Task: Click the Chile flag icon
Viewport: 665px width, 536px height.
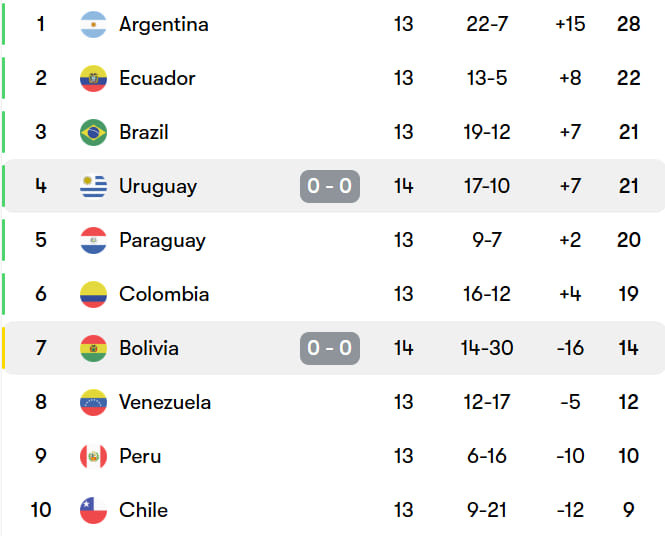Action: coord(93,510)
